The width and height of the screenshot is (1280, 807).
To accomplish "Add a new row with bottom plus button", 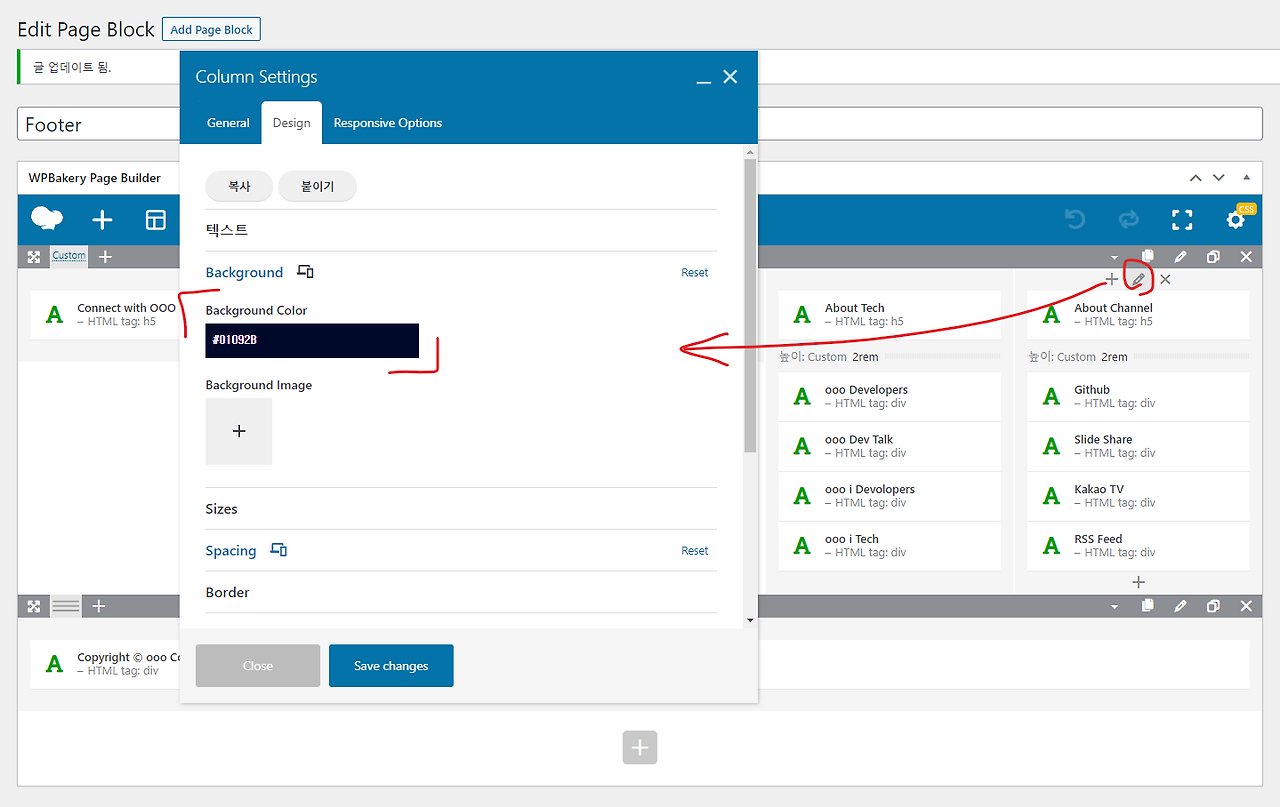I will click(640, 747).
